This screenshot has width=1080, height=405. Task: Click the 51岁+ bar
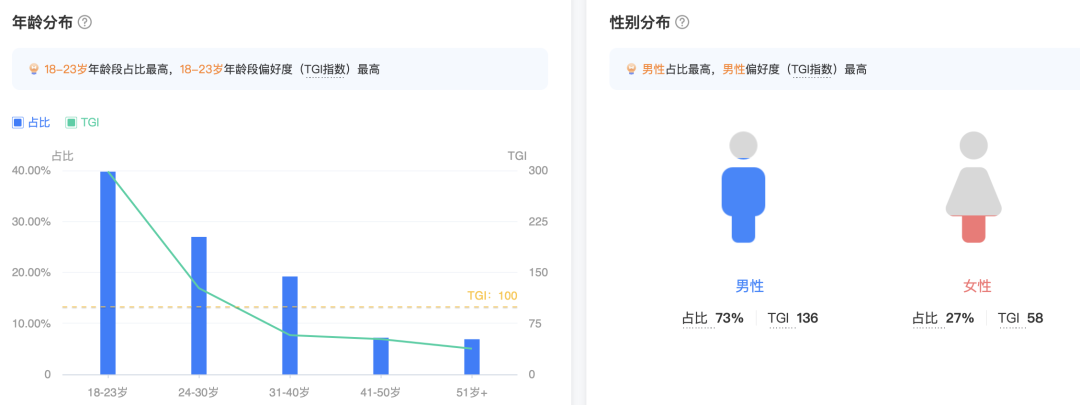point(472,357)
